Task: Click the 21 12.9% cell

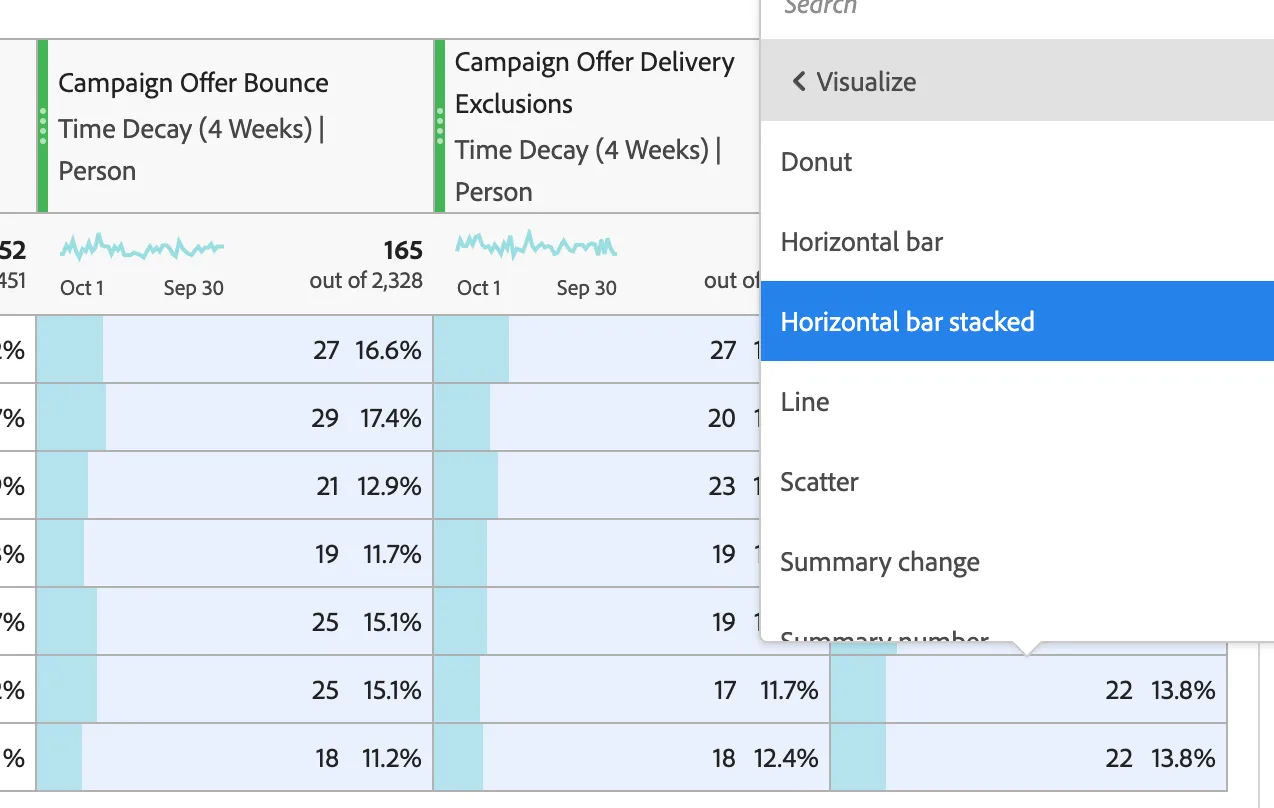Action: point(235,486)
